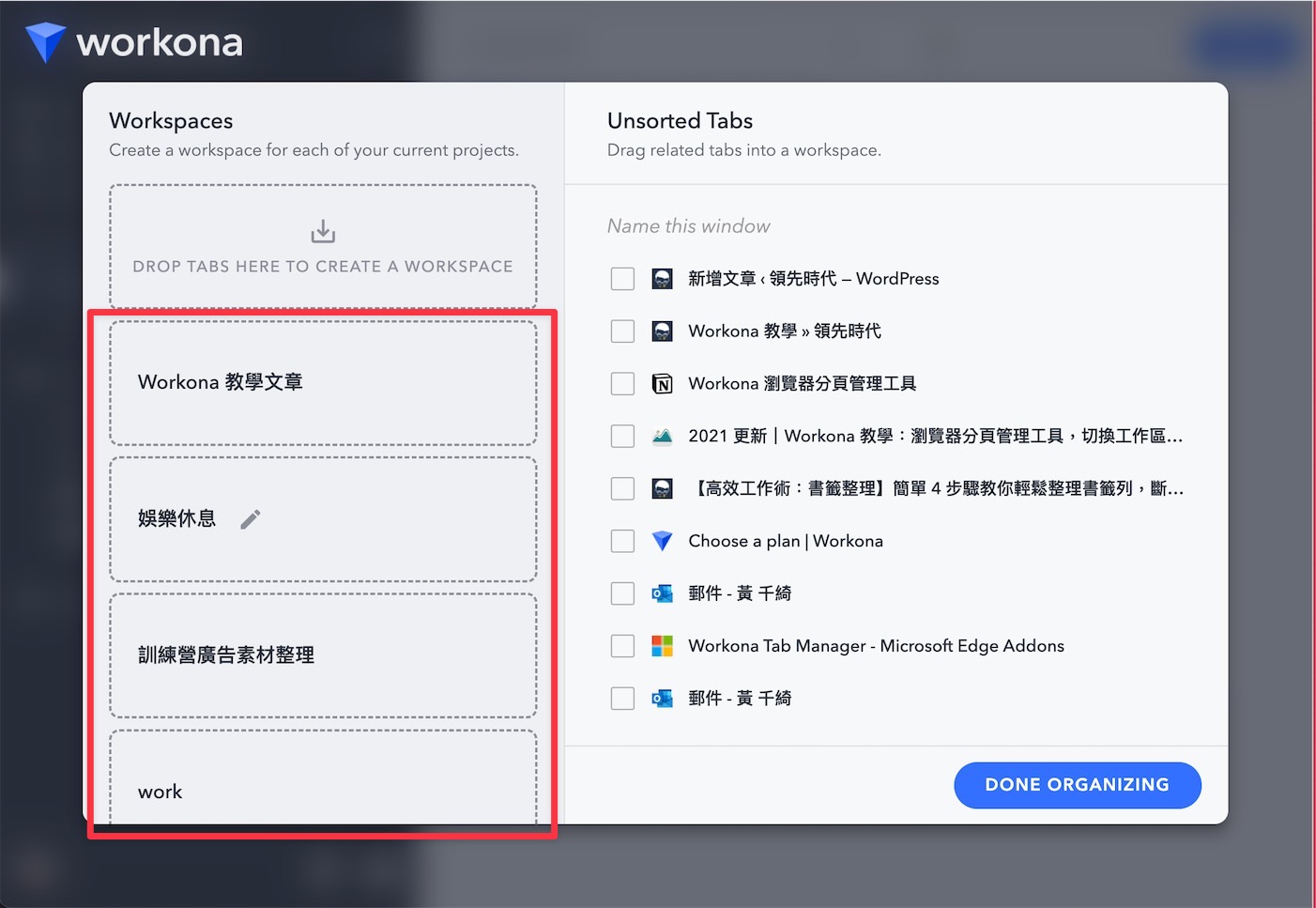Click Workona Tab Manager - Microsoft Edge Addons
This screenshot has height=908, width=1316.
point(877,646)
